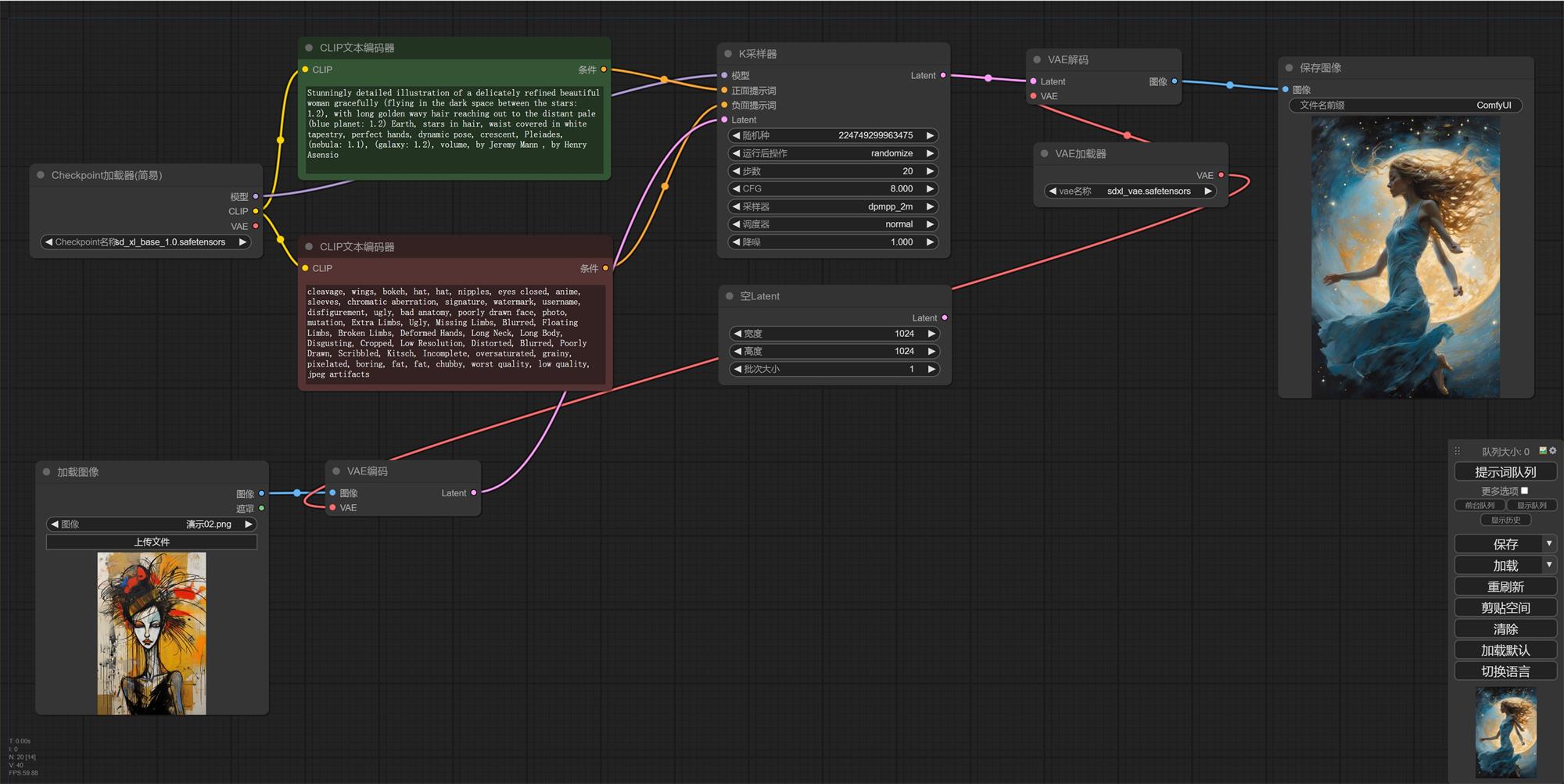Screen dimensions: 1564x784
Task: Open the 运行后操作 randomize dropdown
Action: [x=833, y=153]
